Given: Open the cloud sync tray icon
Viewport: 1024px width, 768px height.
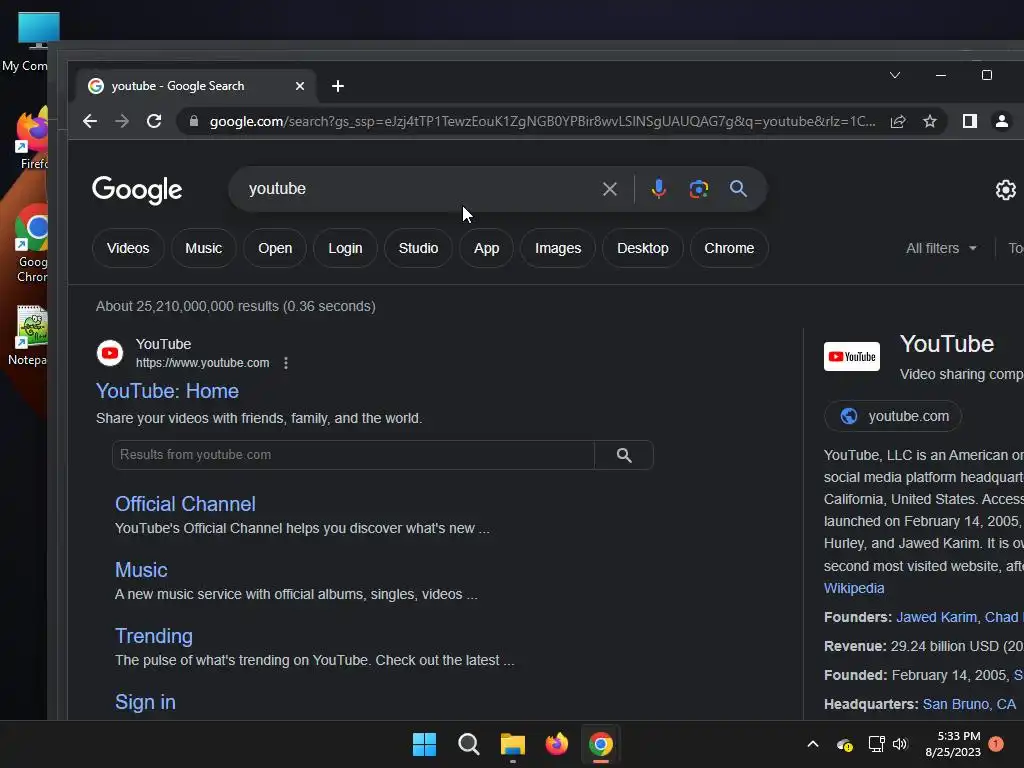Looking at the screenshot, I should [844, 744].
